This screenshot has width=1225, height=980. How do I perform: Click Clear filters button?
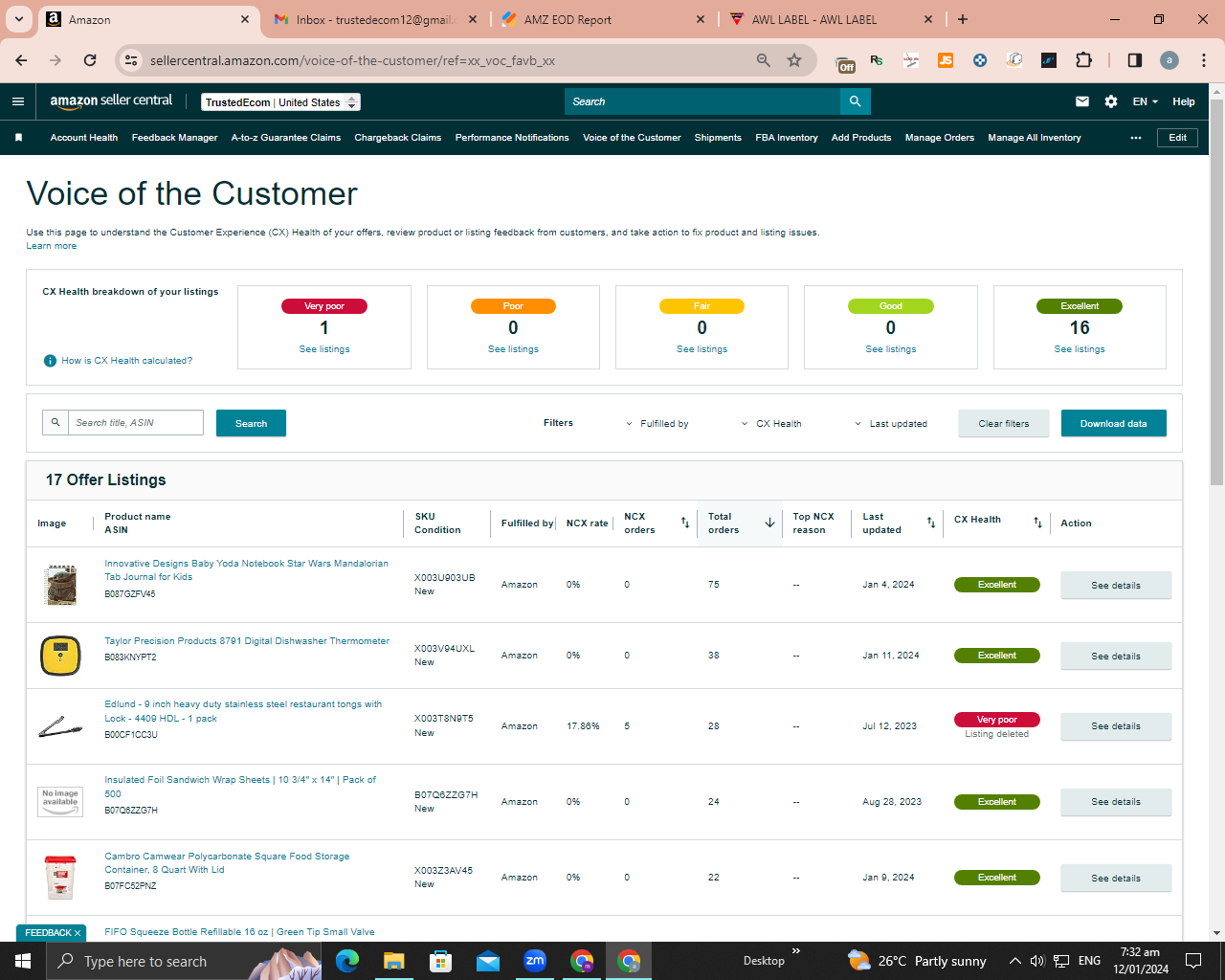tap(1004, 423)
